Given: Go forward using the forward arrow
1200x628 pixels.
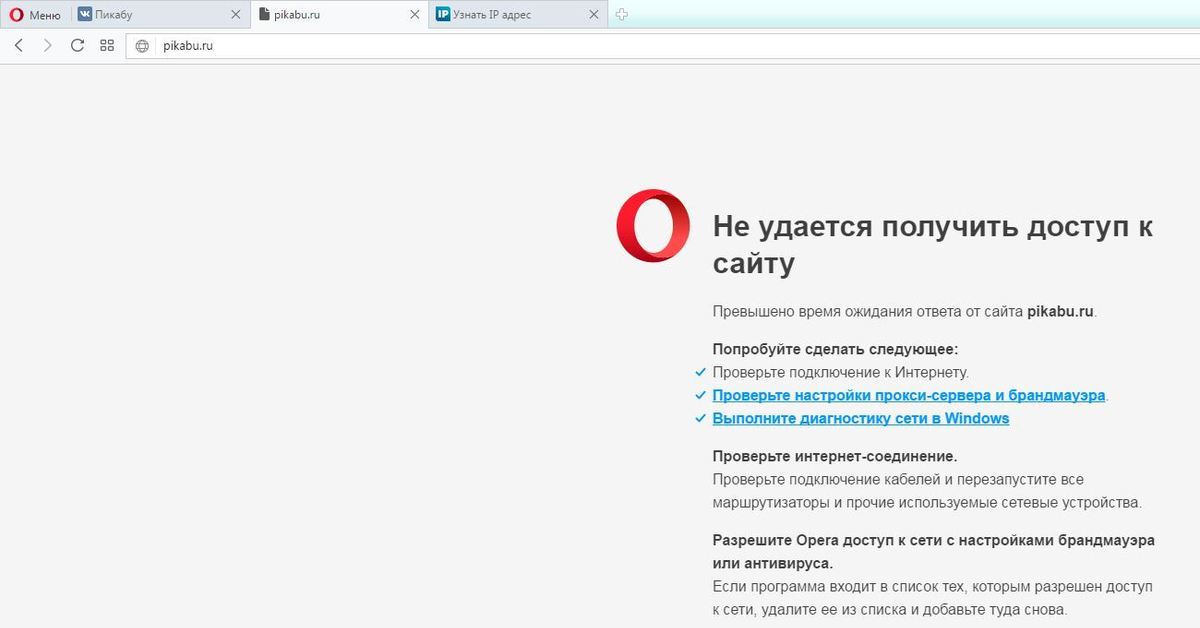Looking at the screenshot, I should tap(47, 46).
